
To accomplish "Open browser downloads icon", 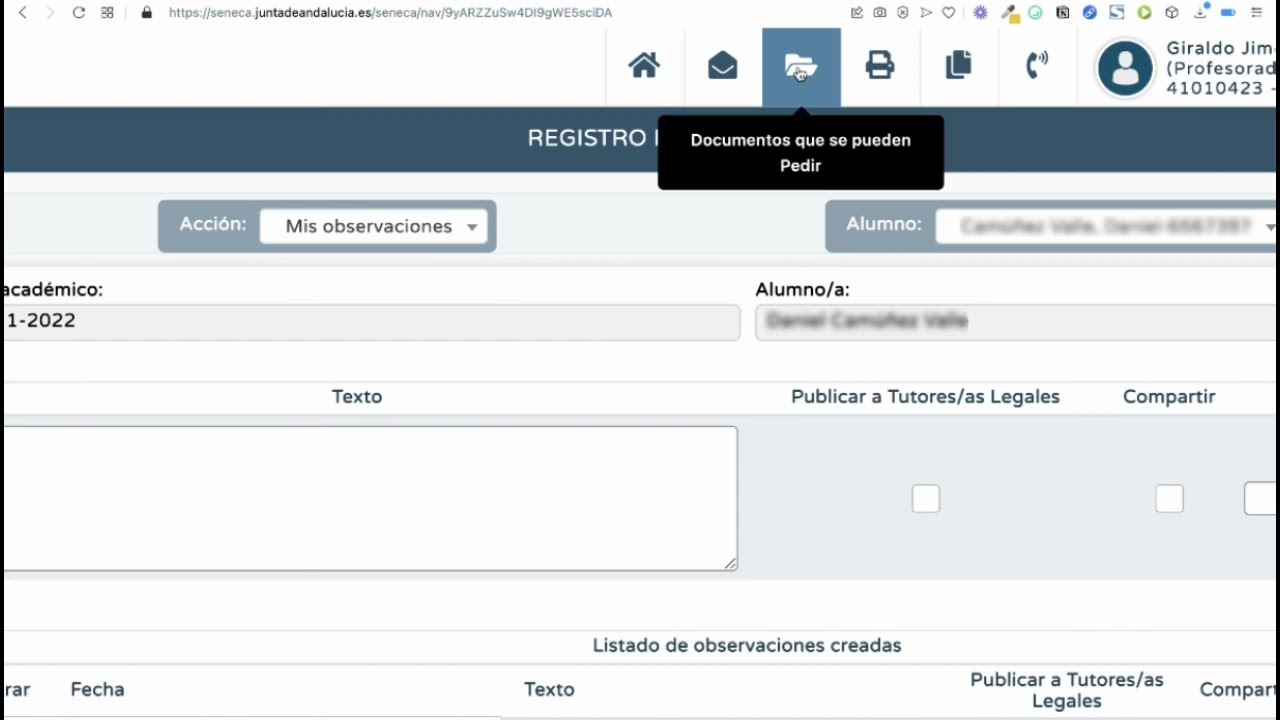I will point(1201,12).
